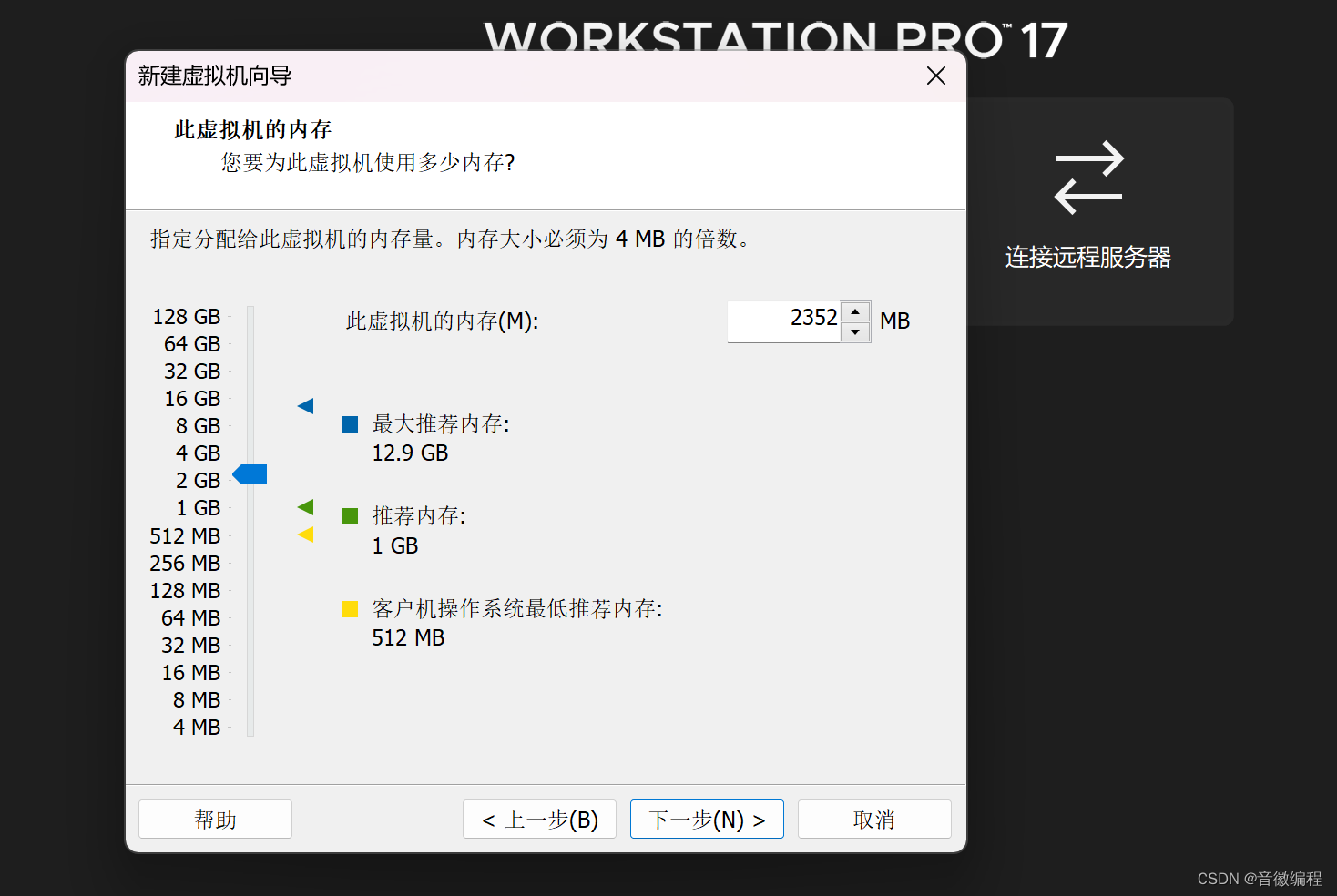Click the Connect to Remote Server arrows icon
Viewport: 1337px width, 896px height.
pos(1088,178)
